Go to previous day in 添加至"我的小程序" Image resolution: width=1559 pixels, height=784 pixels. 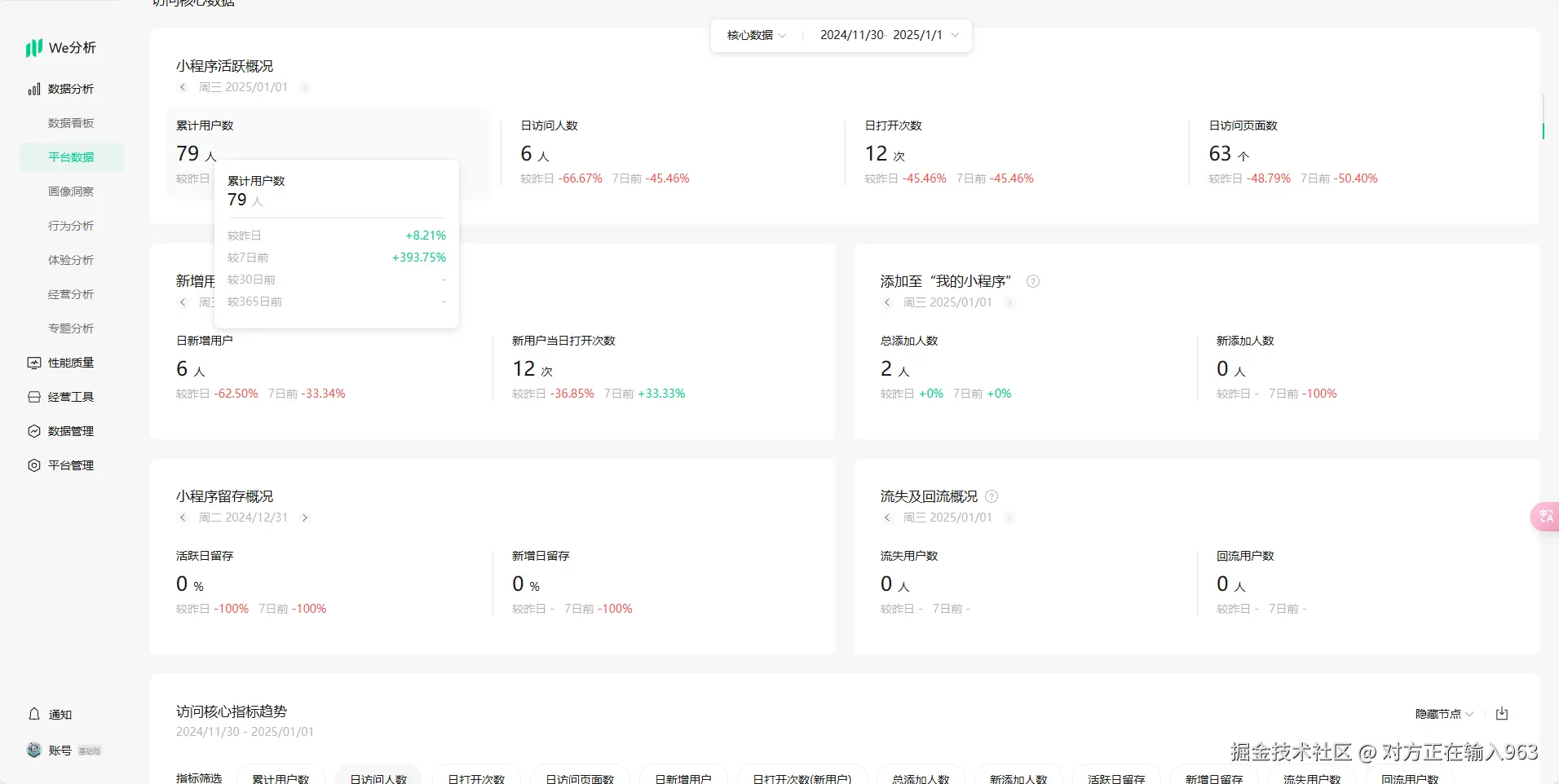[x=887, y=302]
